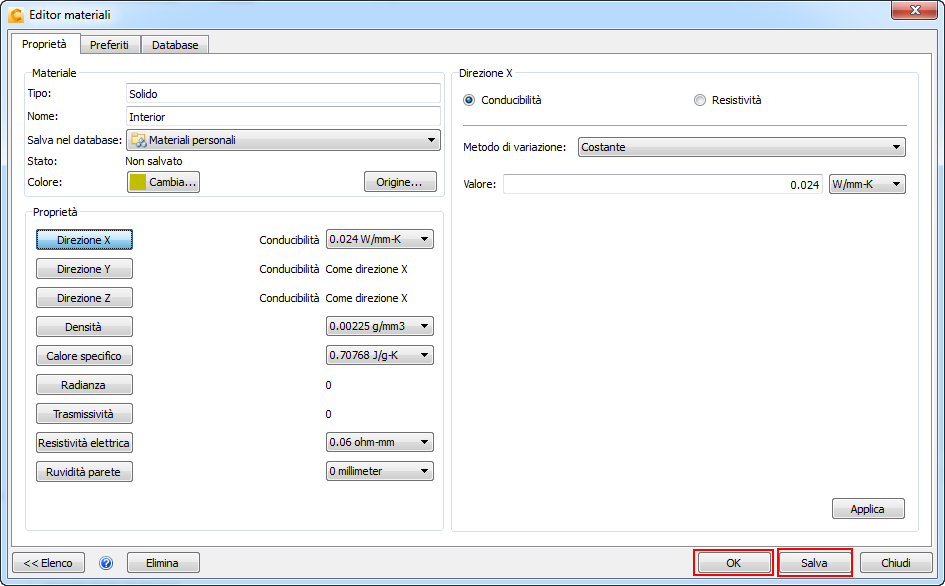Image resolution: width=945 pixels, height=586 pixels.
Task: Click the Non salvato status text
Action: click(154, 162)
